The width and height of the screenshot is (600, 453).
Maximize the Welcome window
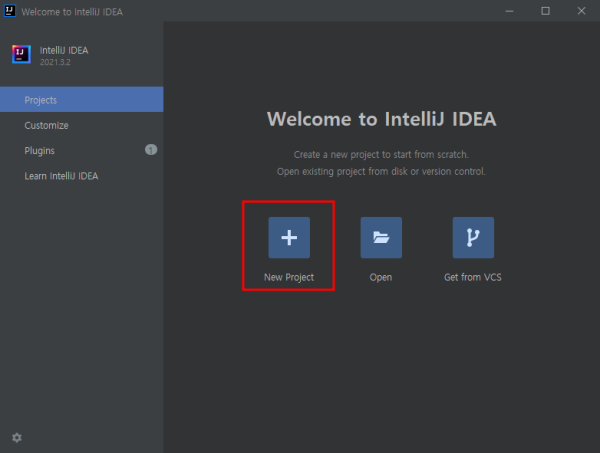coord(545,11)
